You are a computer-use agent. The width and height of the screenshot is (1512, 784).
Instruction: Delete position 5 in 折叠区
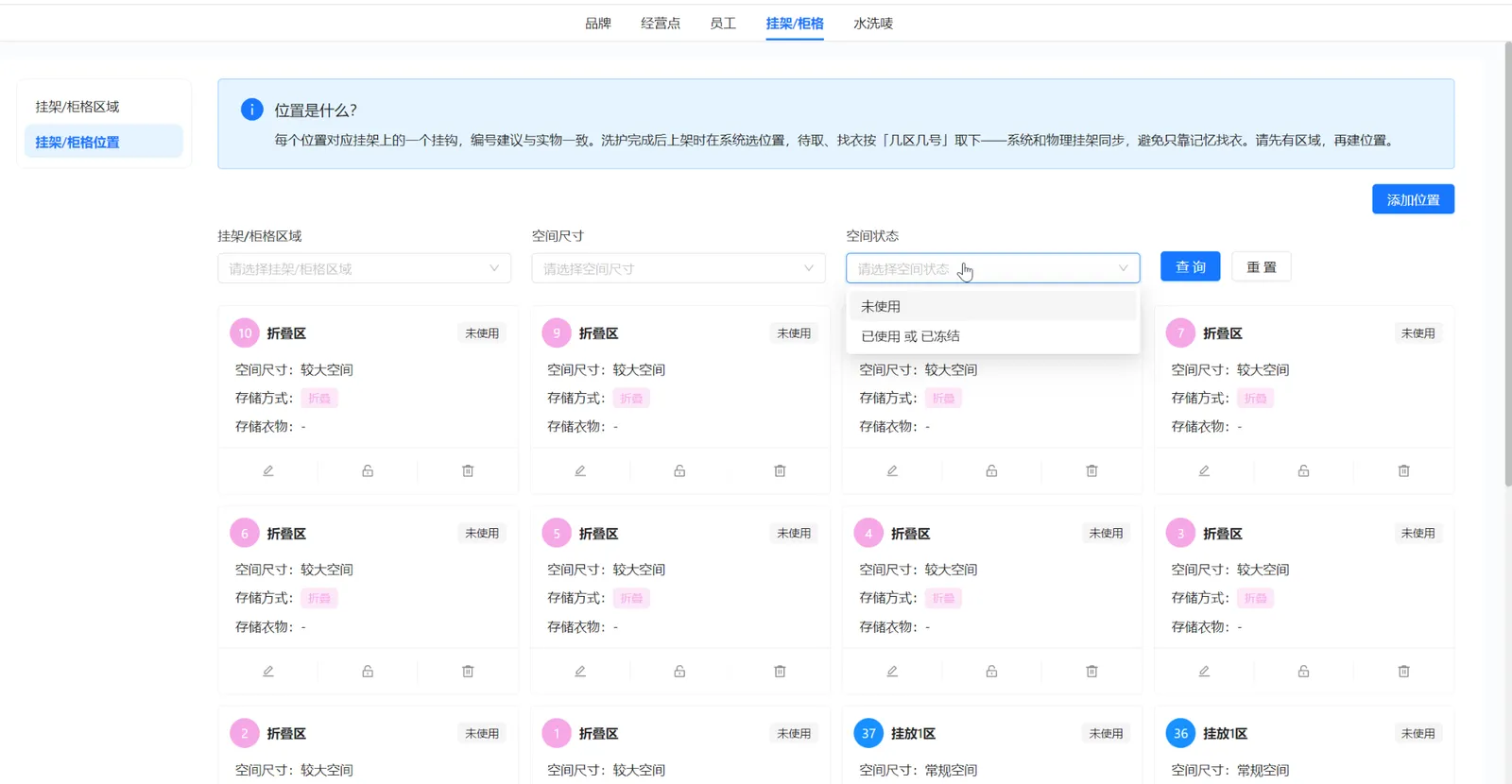coord(780,671)
